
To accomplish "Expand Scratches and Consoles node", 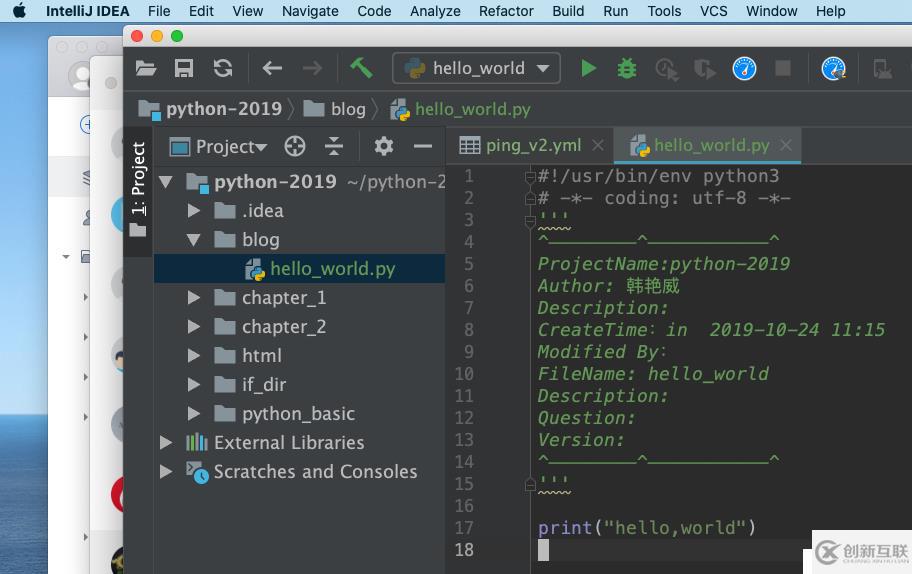I will coord(166,471).
